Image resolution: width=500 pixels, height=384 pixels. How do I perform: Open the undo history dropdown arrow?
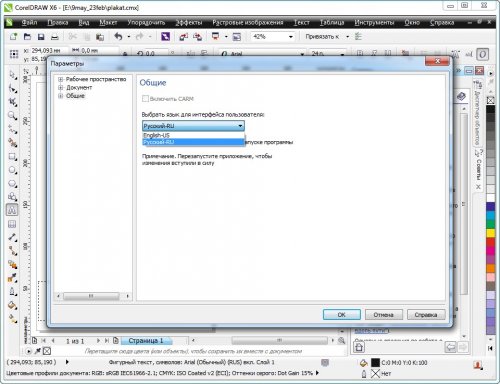click(x=129, y=37)
